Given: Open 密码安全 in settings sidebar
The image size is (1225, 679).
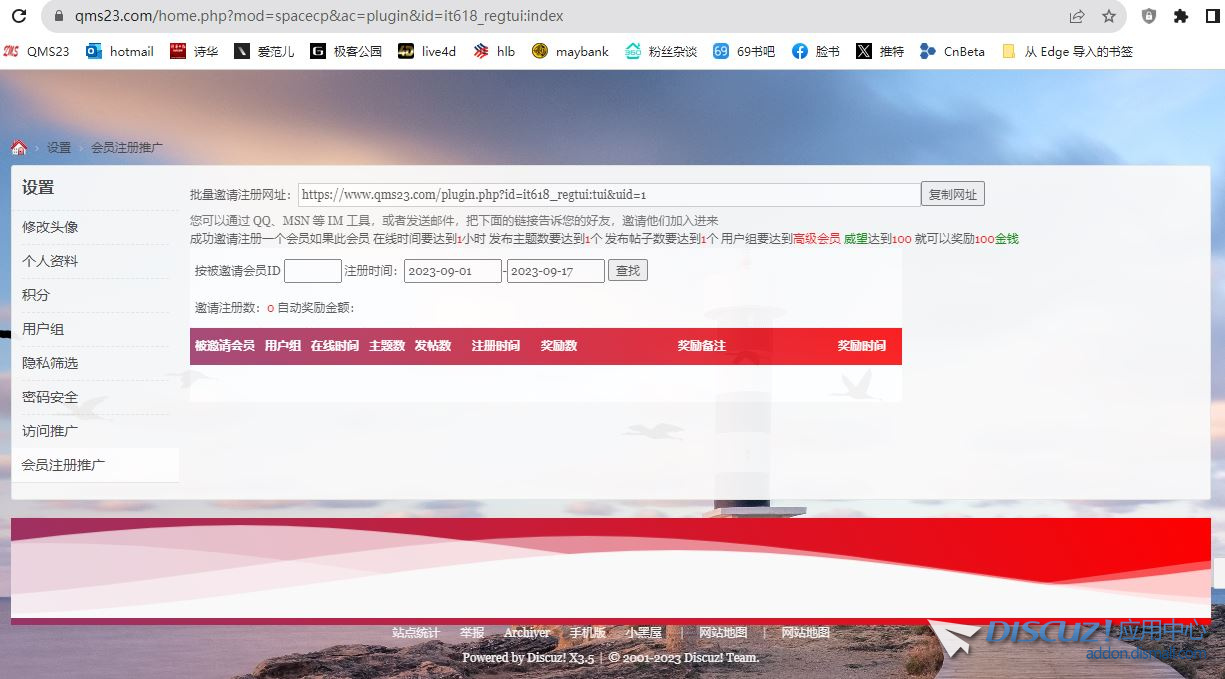Looking at the screenshot, I should (x=50, y=397).
